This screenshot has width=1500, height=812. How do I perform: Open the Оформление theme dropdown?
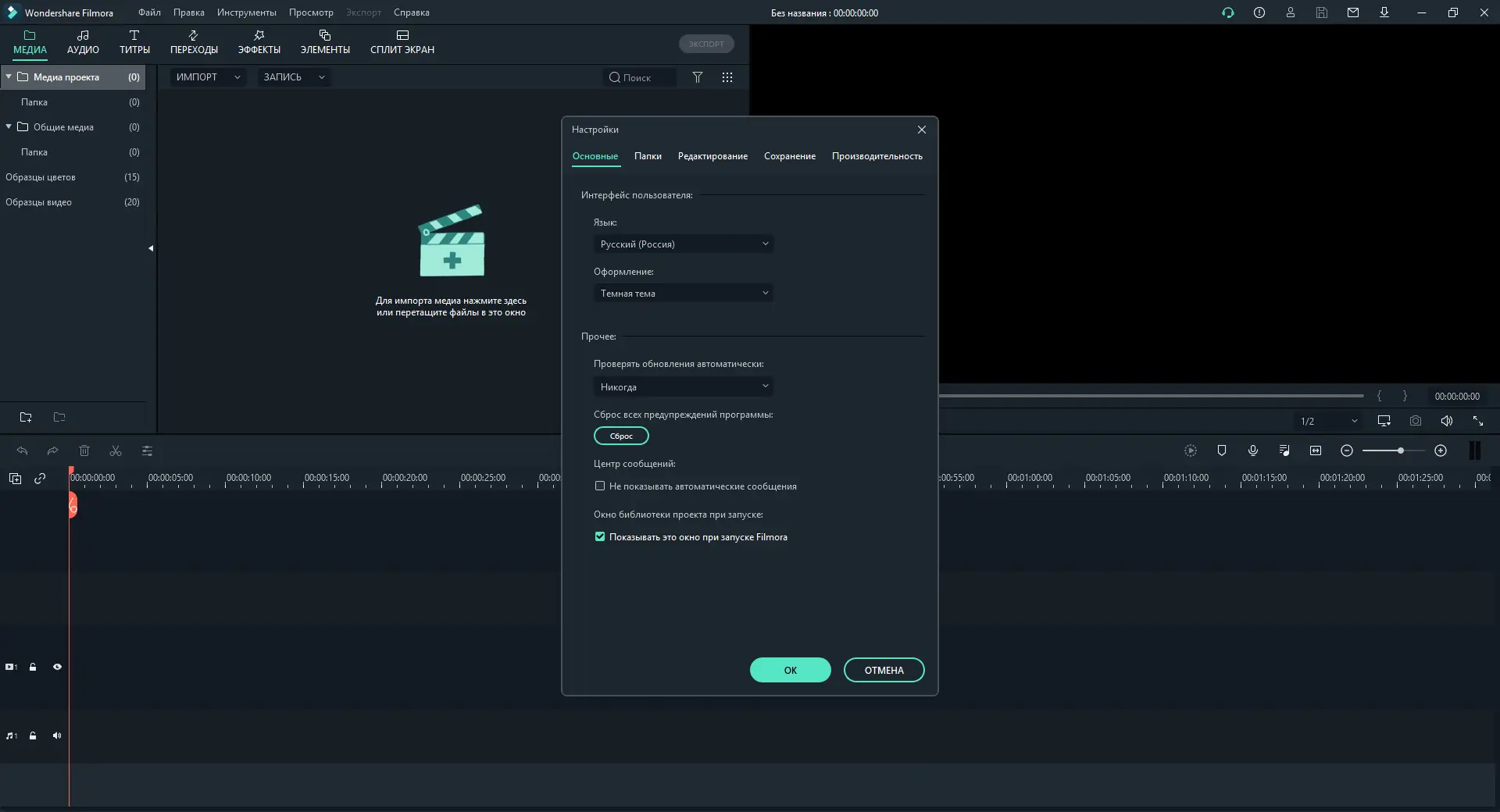(683, 293)
